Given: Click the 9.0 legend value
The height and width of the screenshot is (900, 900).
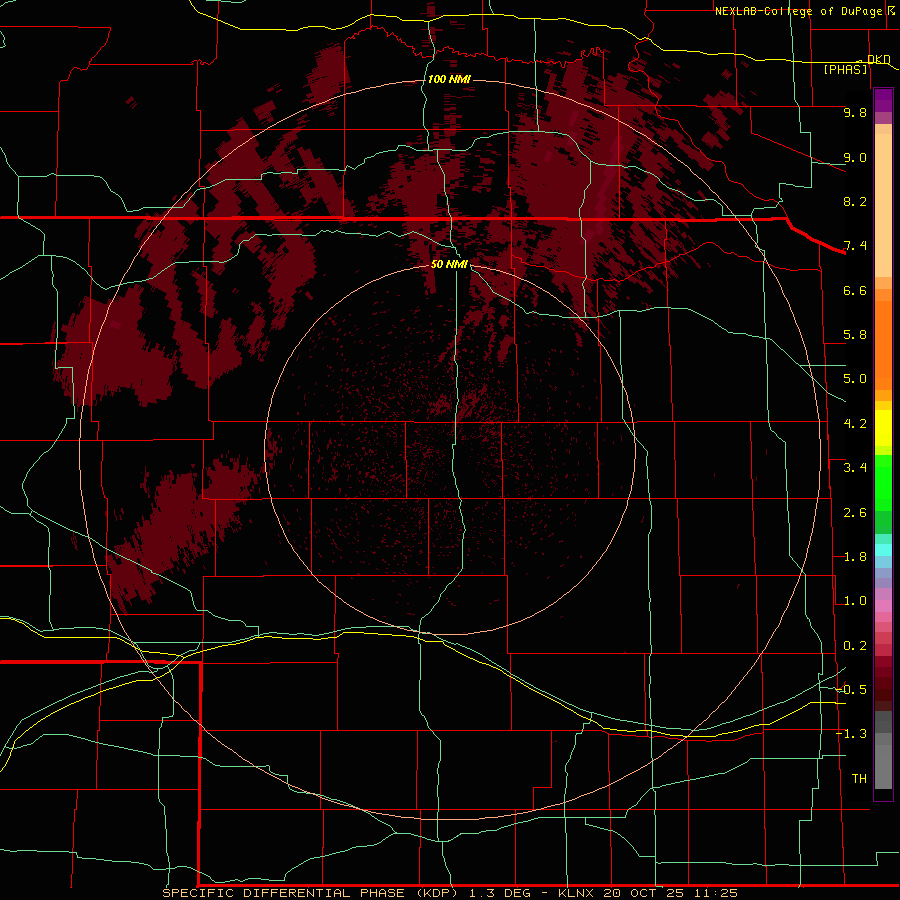Looking at the screenshot, I should 855,157.
